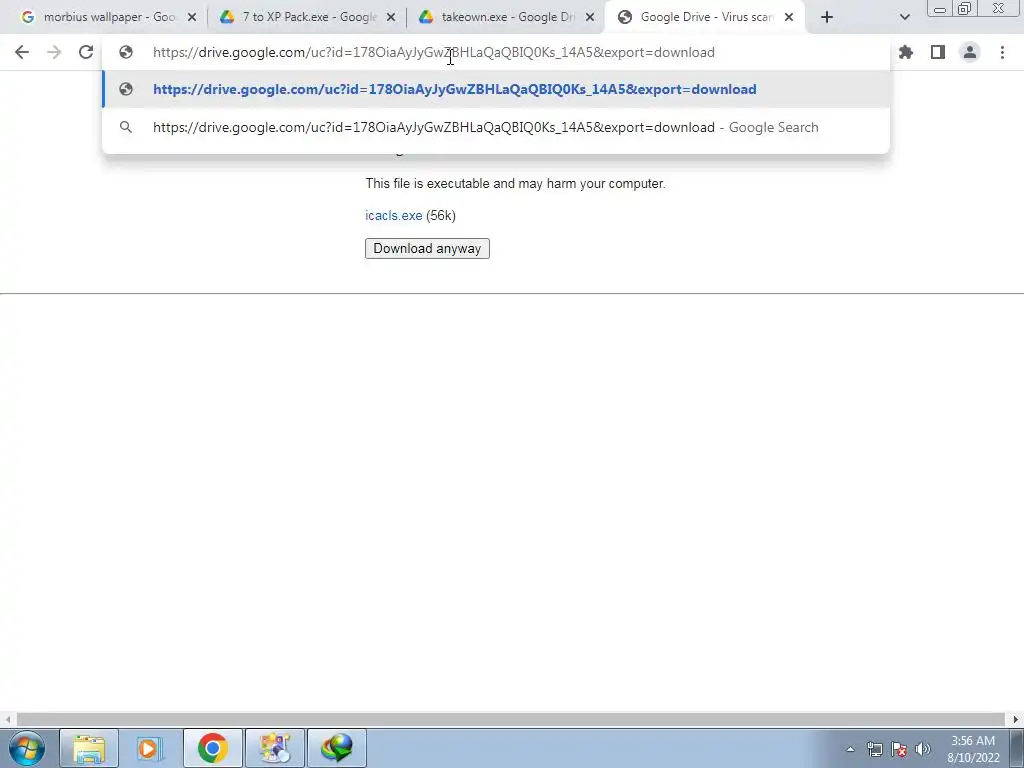1024x768 pixels.
Task: Show hidden system tray icons
Action: [850, 749]
